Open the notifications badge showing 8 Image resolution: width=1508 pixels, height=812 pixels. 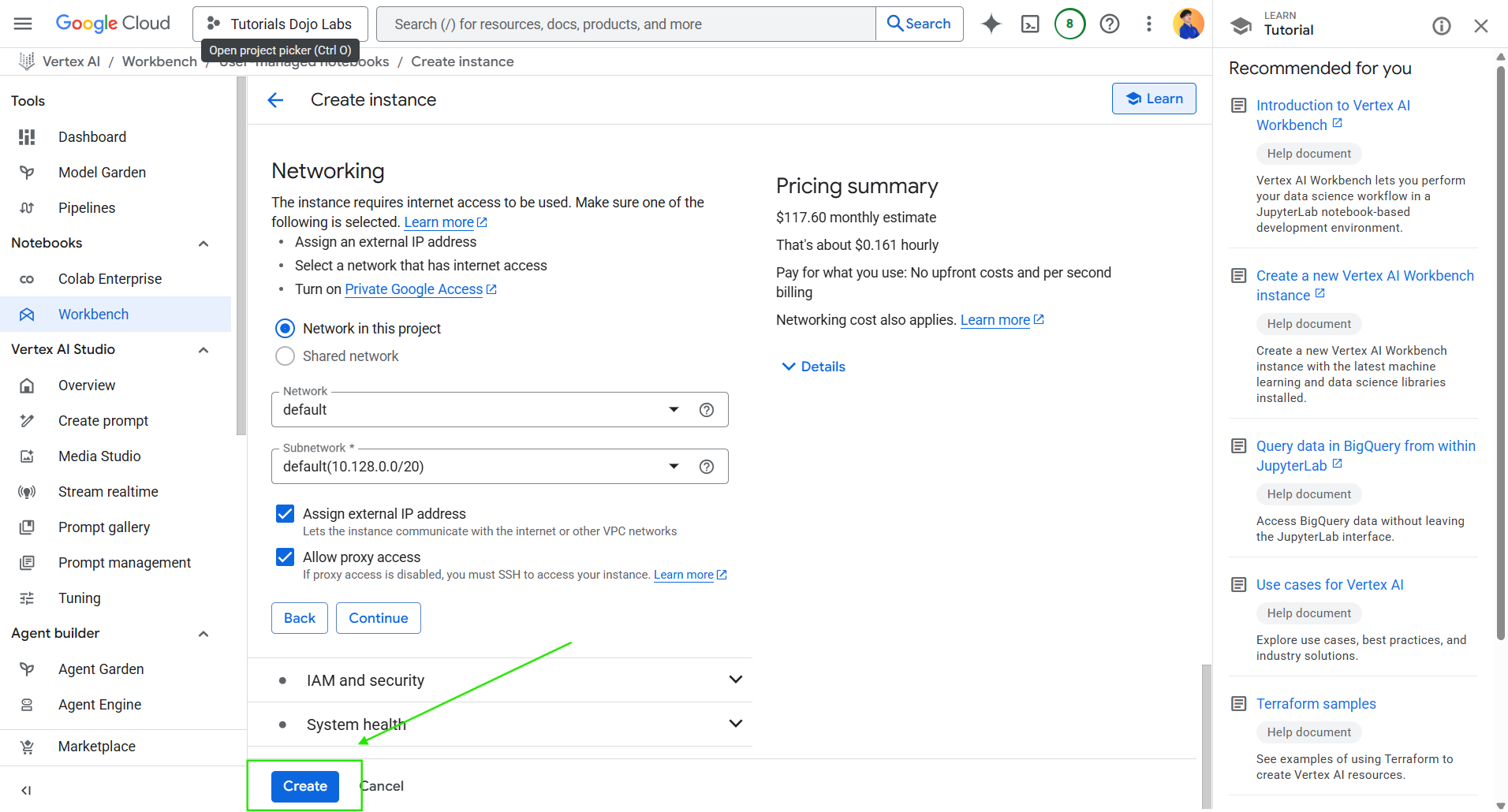click(1069, 24)
